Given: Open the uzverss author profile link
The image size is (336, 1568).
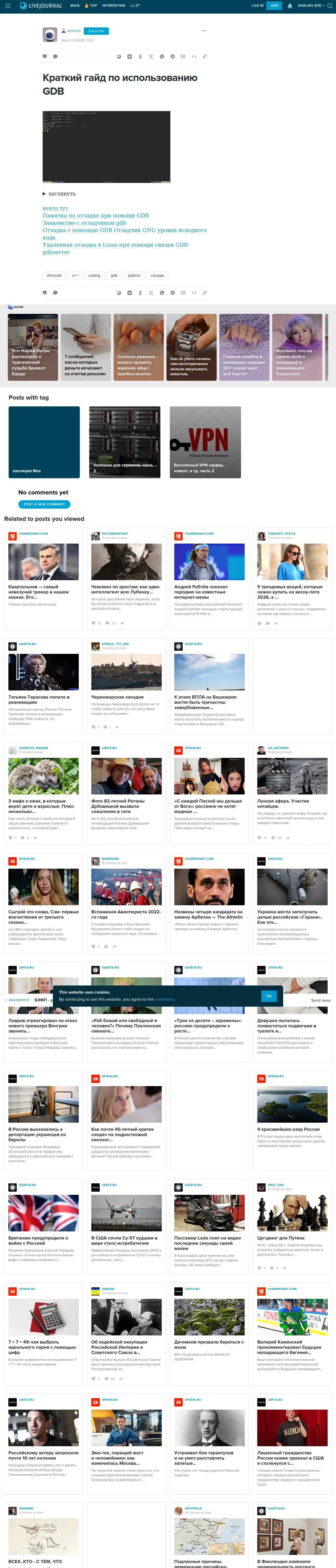Looking at the screenshot, I should coord(73,30).
